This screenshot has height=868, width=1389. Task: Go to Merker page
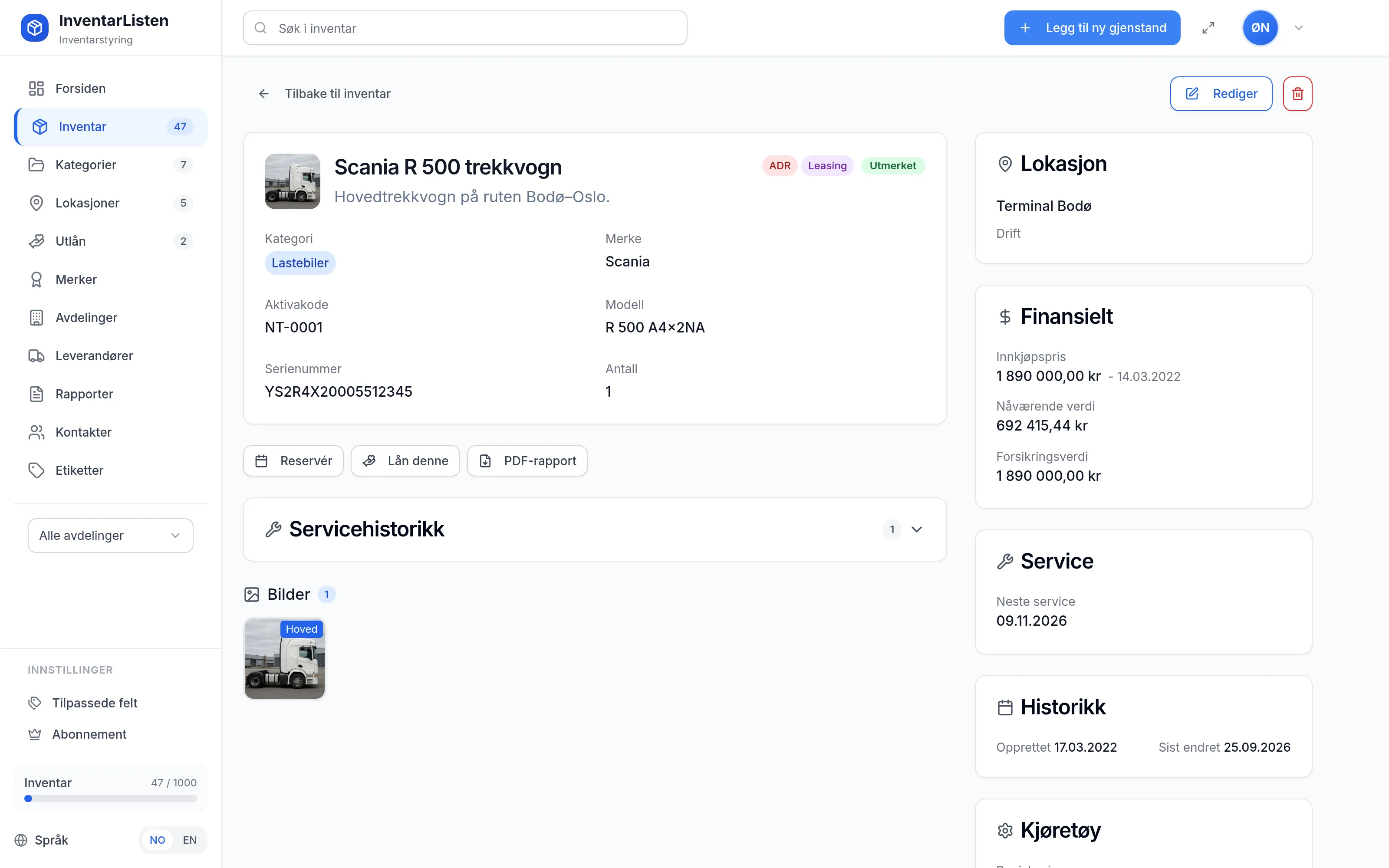click(110, 279)
